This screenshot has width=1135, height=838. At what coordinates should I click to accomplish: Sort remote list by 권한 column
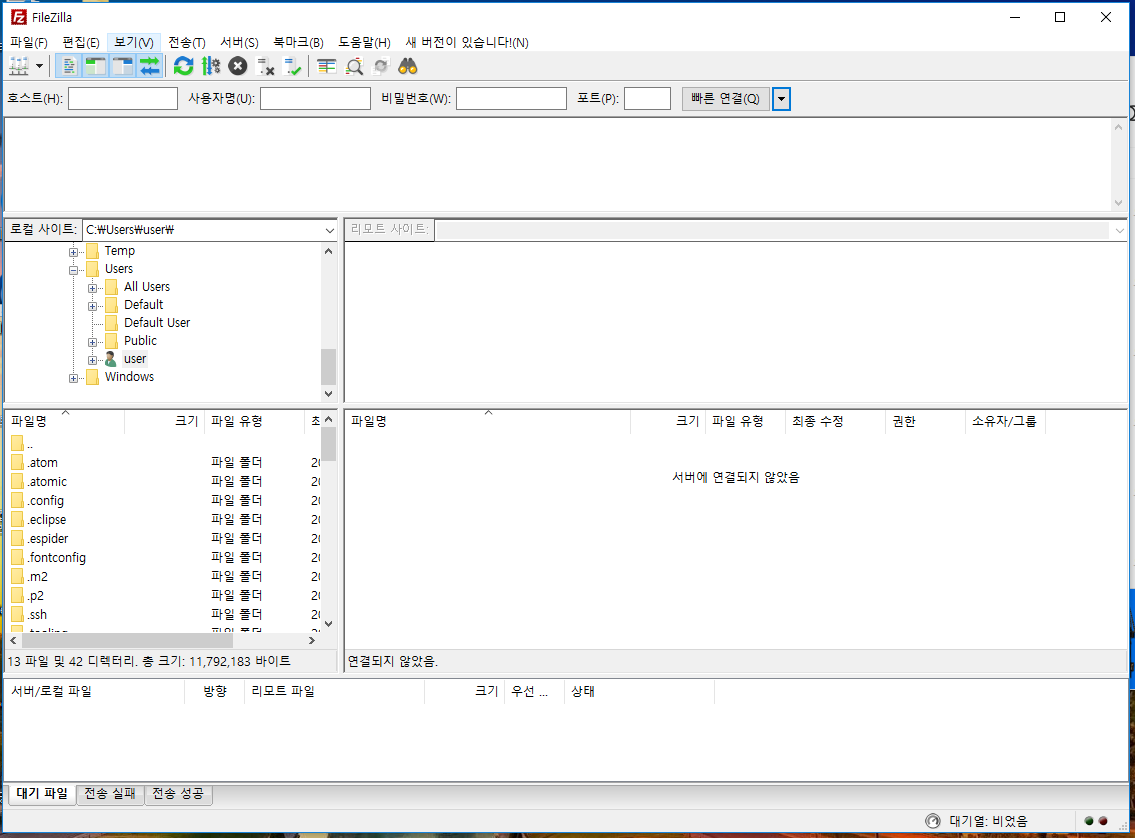click(924, 421)
